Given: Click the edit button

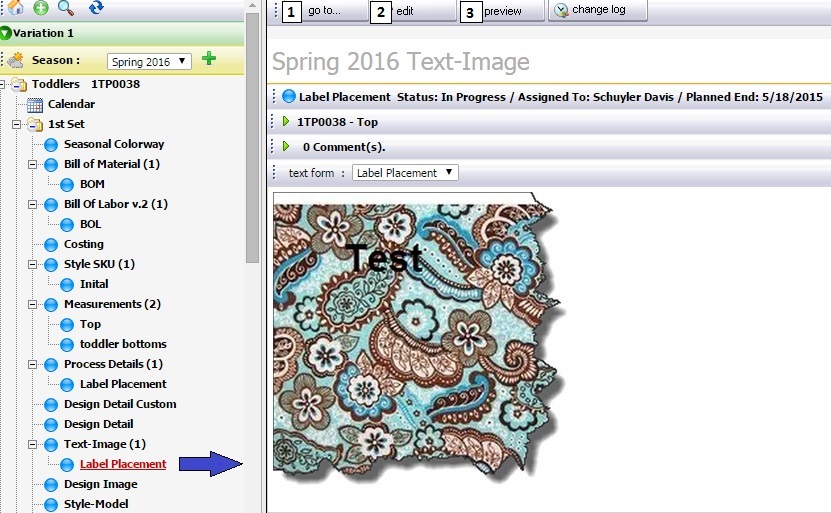Looking at the screenshot, I should point(412,11).
